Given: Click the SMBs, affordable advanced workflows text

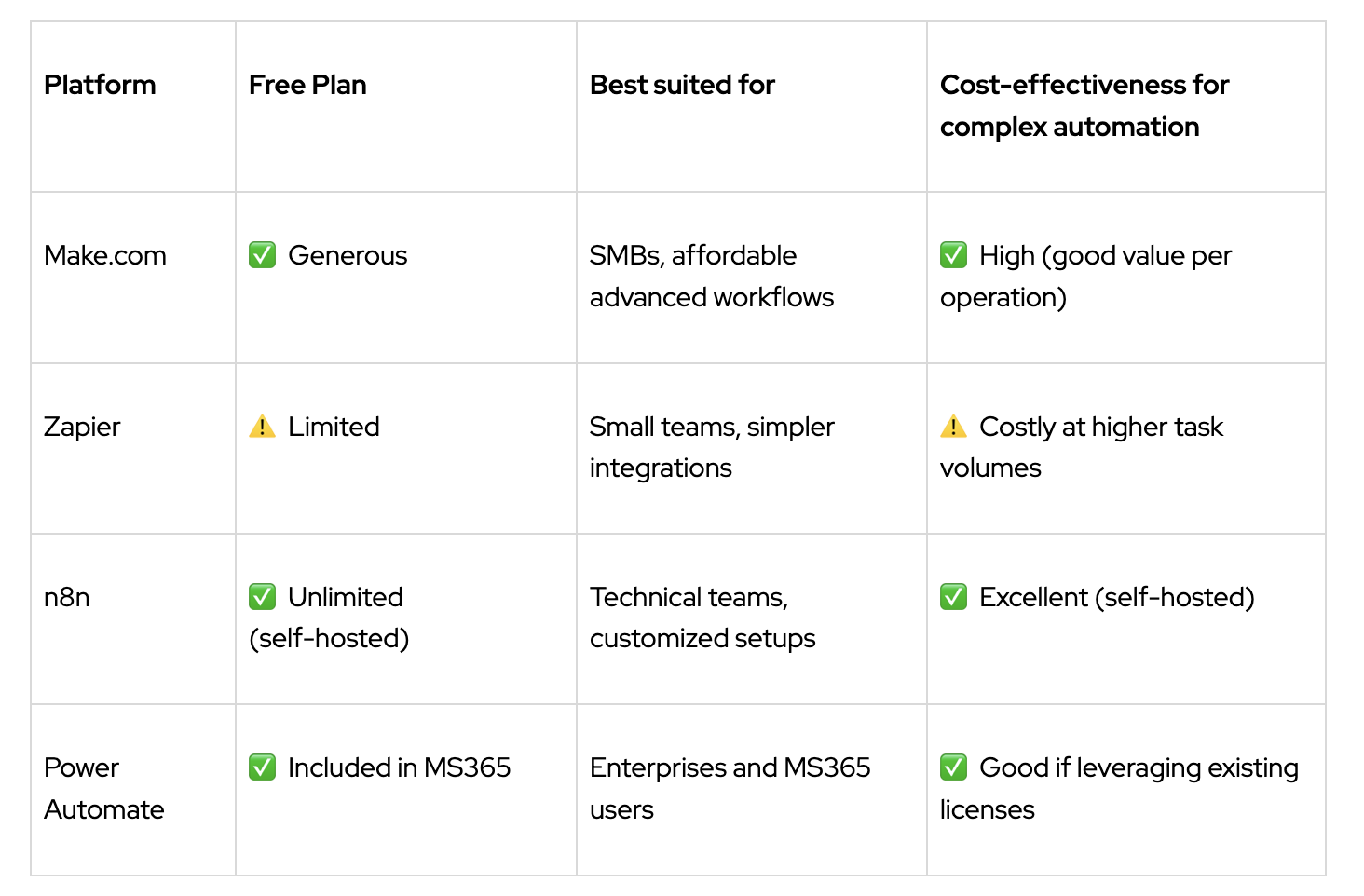Looking at the screenshot, I should pos(711,276).
